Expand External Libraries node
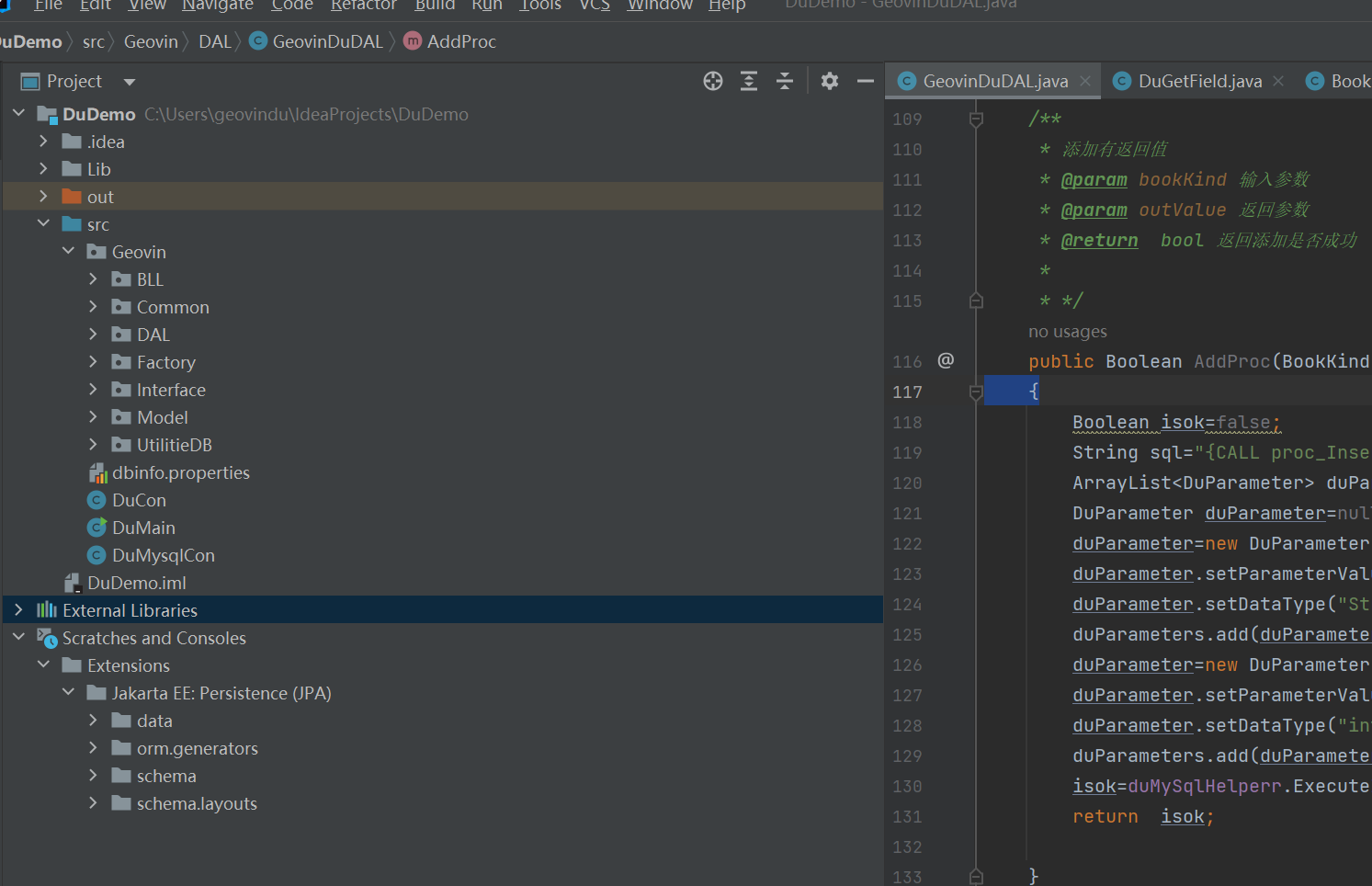Screen dimensions: 1372x886 point(18,610)
